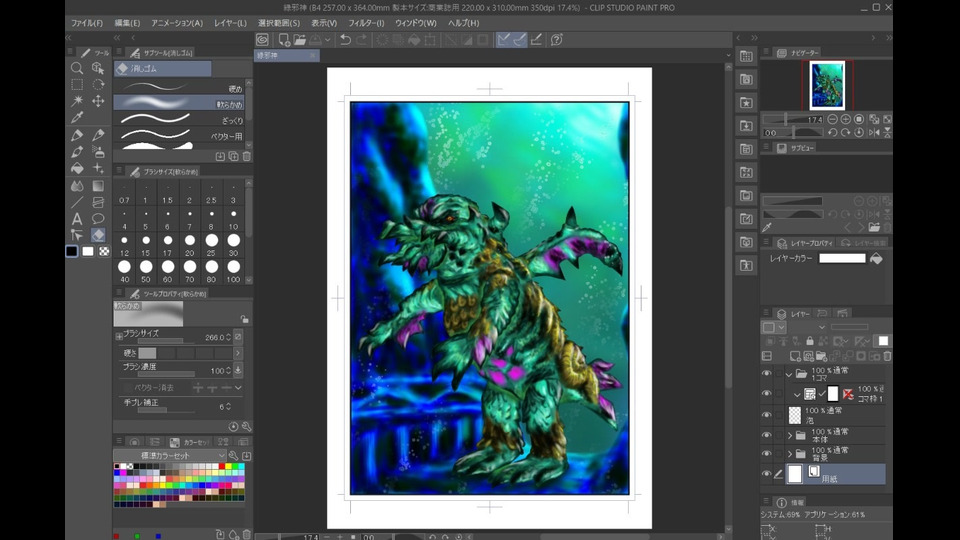Select the ベクター用 eraser sub tool

179,135
